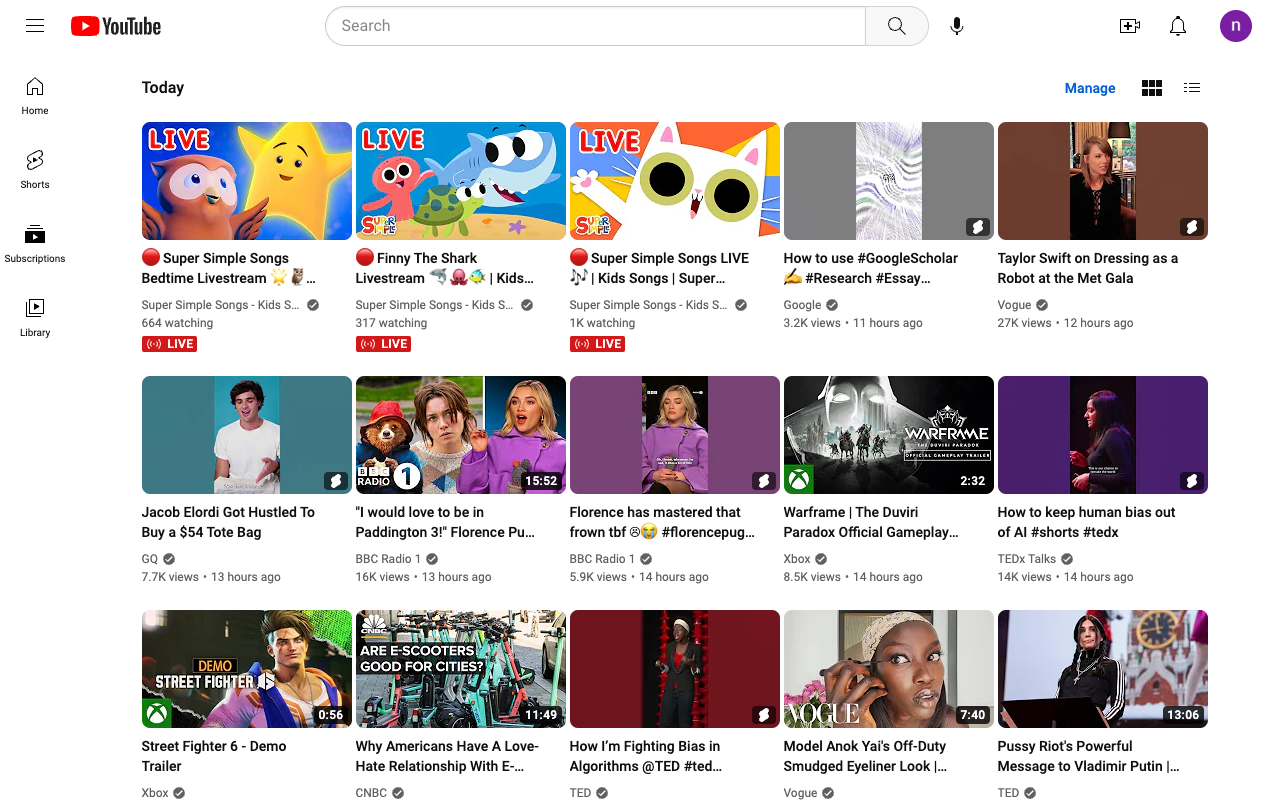
Task: Open the GoogleScholar short thumbnail
Action: [x=889, y=181]
